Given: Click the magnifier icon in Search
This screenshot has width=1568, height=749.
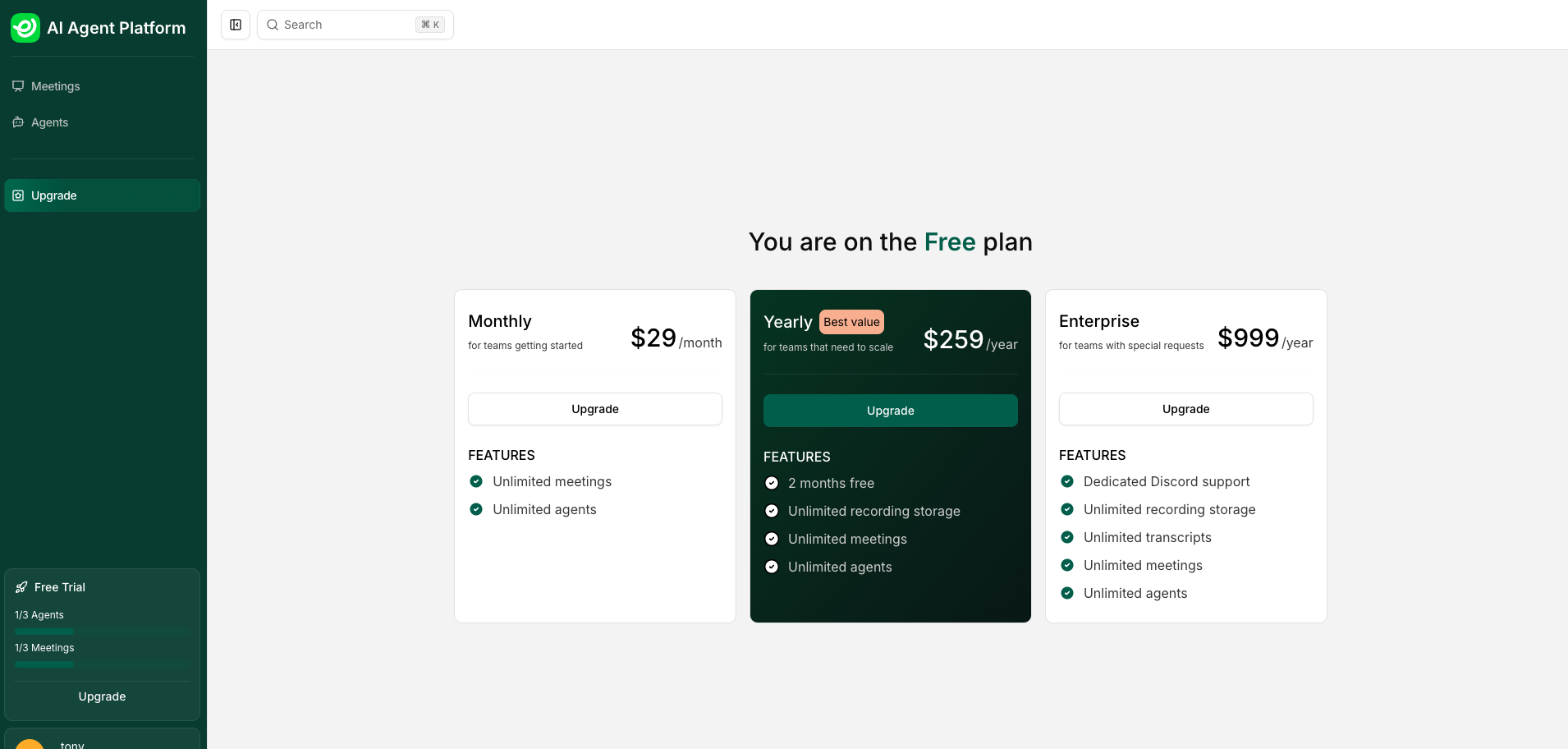Looking at the screenshot, I should click(x=273, y=25).
